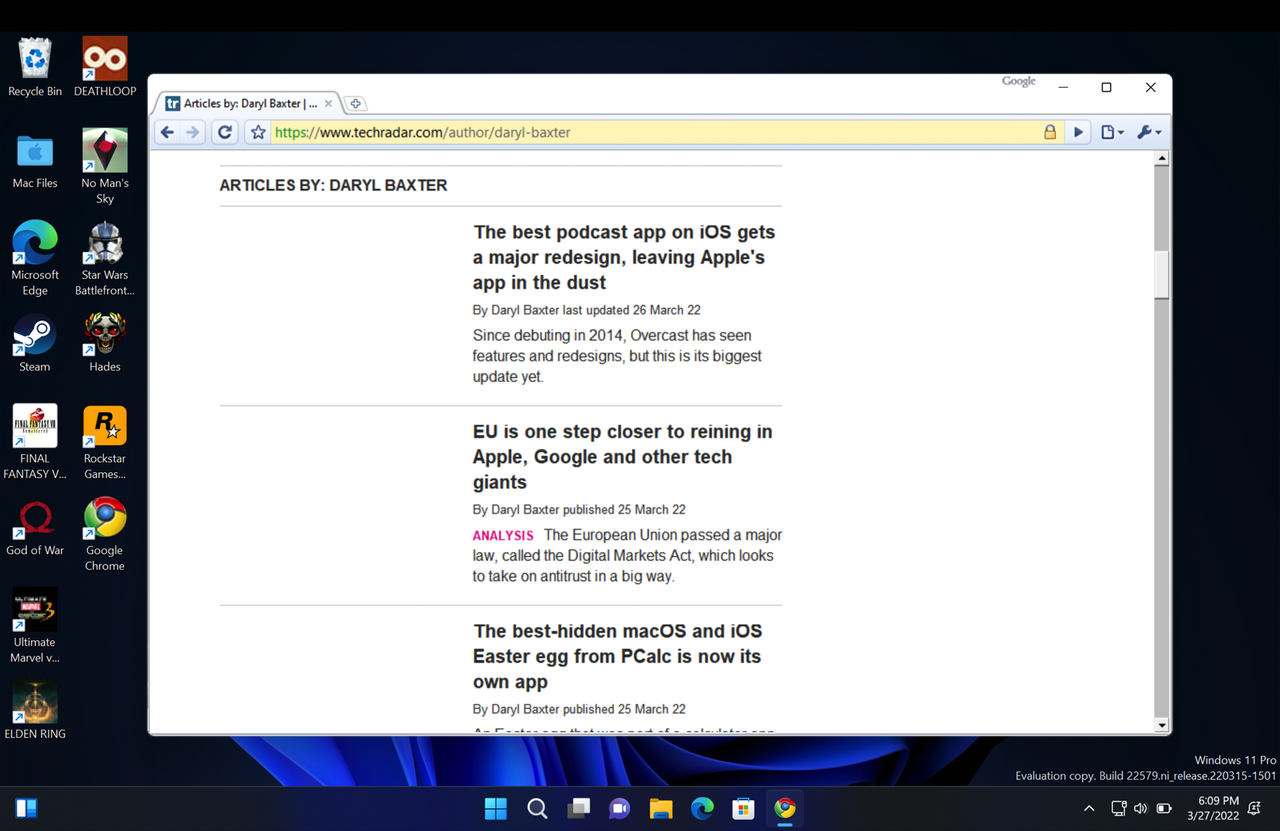Open God of War shortcut
Screen dimensions: 1280x831
click(x=35, y=527)
